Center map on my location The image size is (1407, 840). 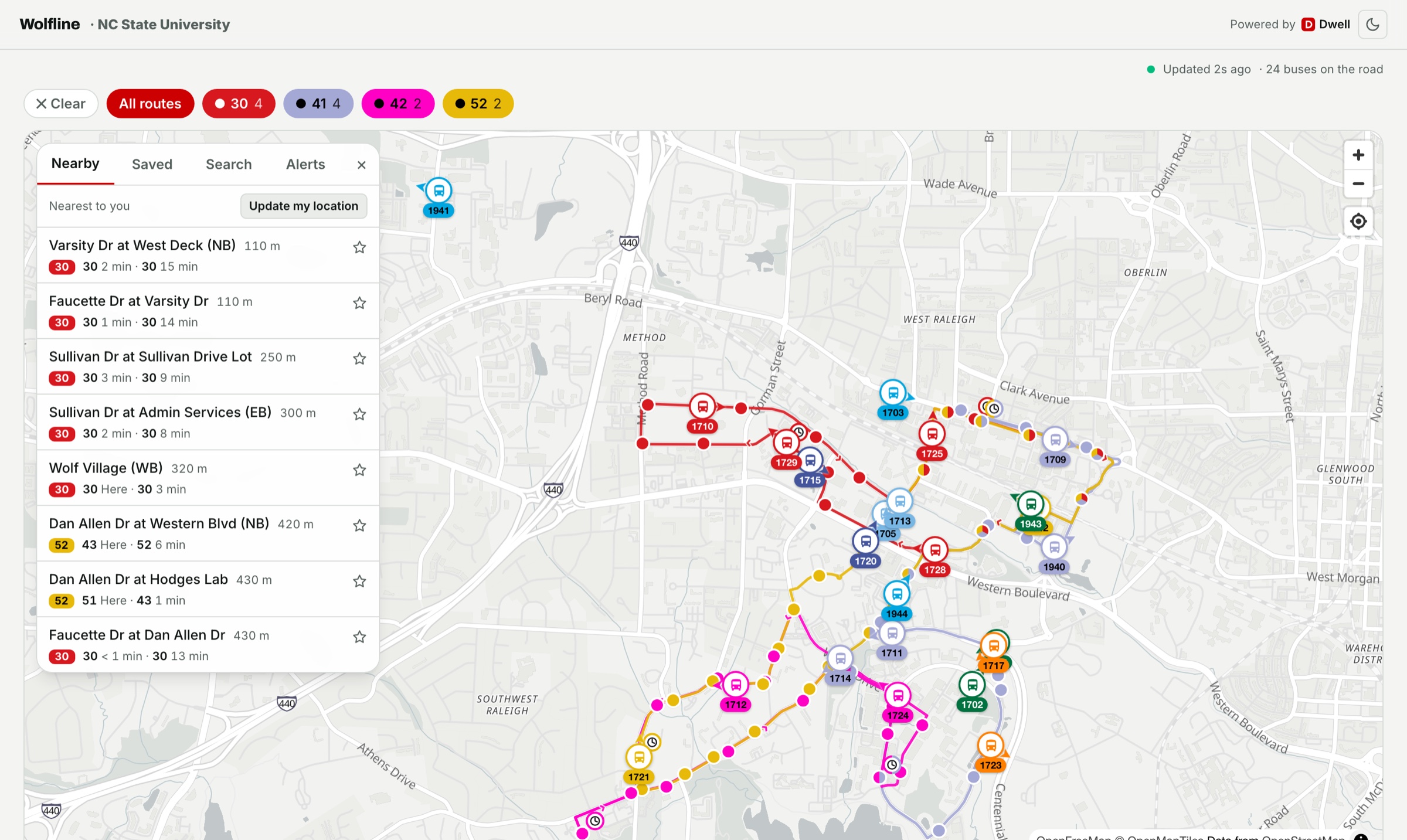tap(1358, 222)
